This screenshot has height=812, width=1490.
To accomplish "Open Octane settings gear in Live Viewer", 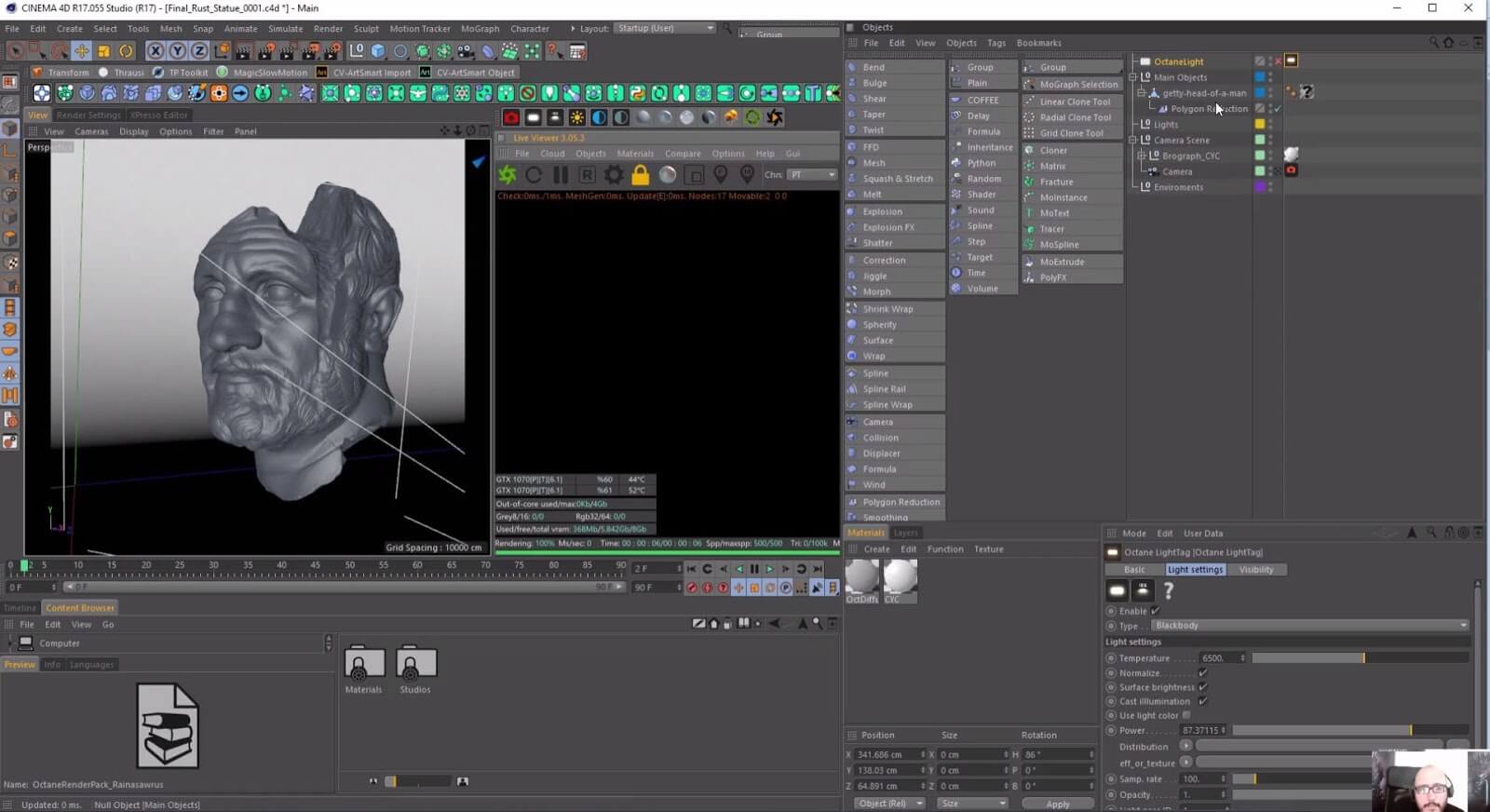I will (x=614, y=175).
